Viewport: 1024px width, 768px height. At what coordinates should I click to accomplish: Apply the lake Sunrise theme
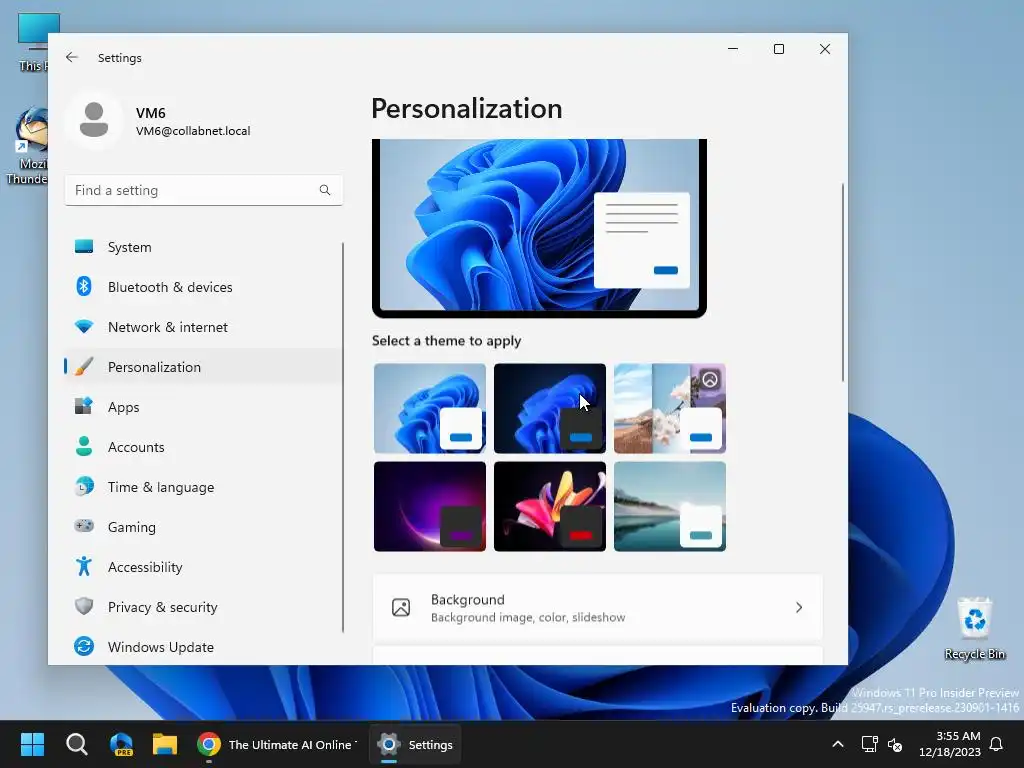click(669, 506)
